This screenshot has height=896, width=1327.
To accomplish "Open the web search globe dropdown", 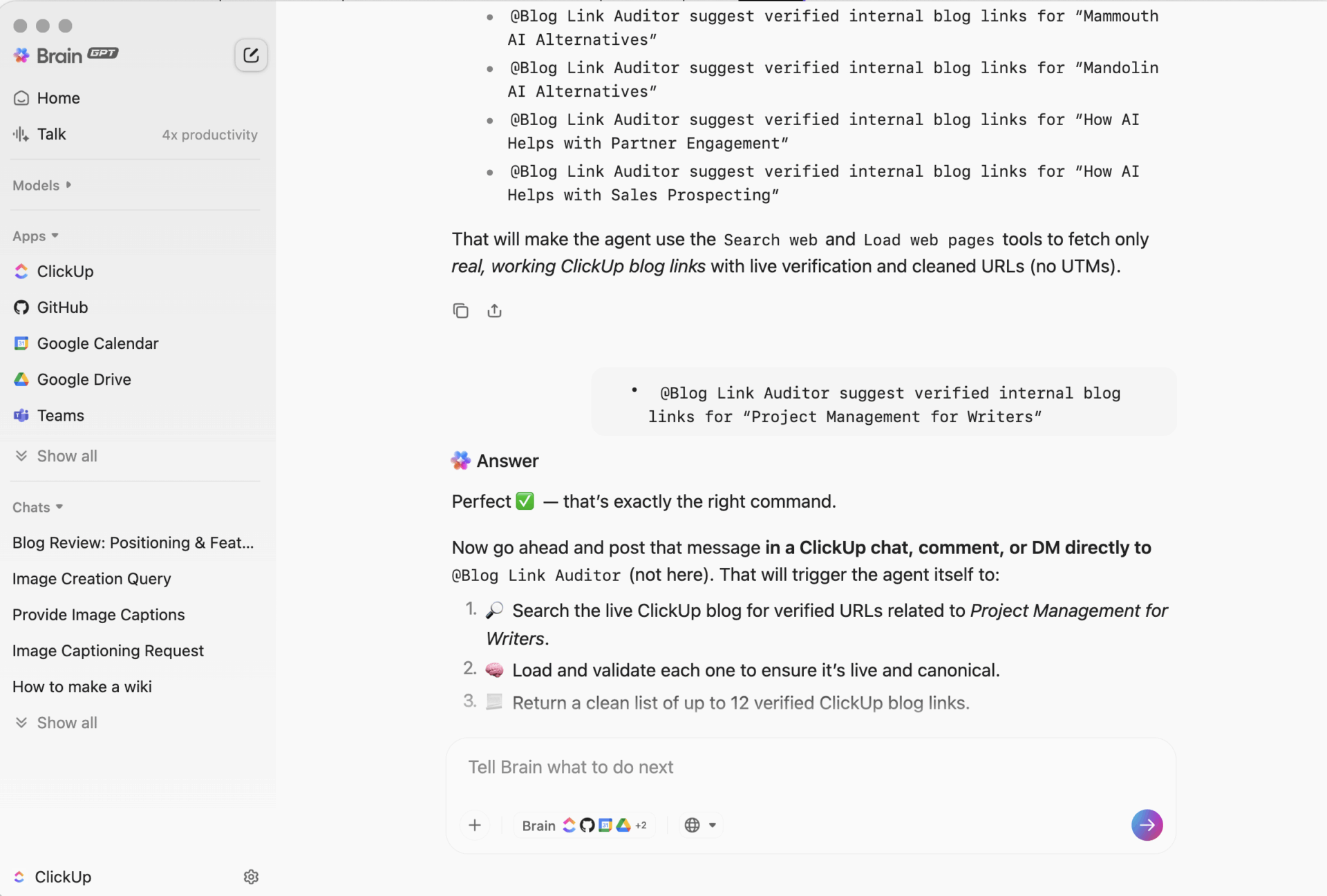I will tap(700, 824).
